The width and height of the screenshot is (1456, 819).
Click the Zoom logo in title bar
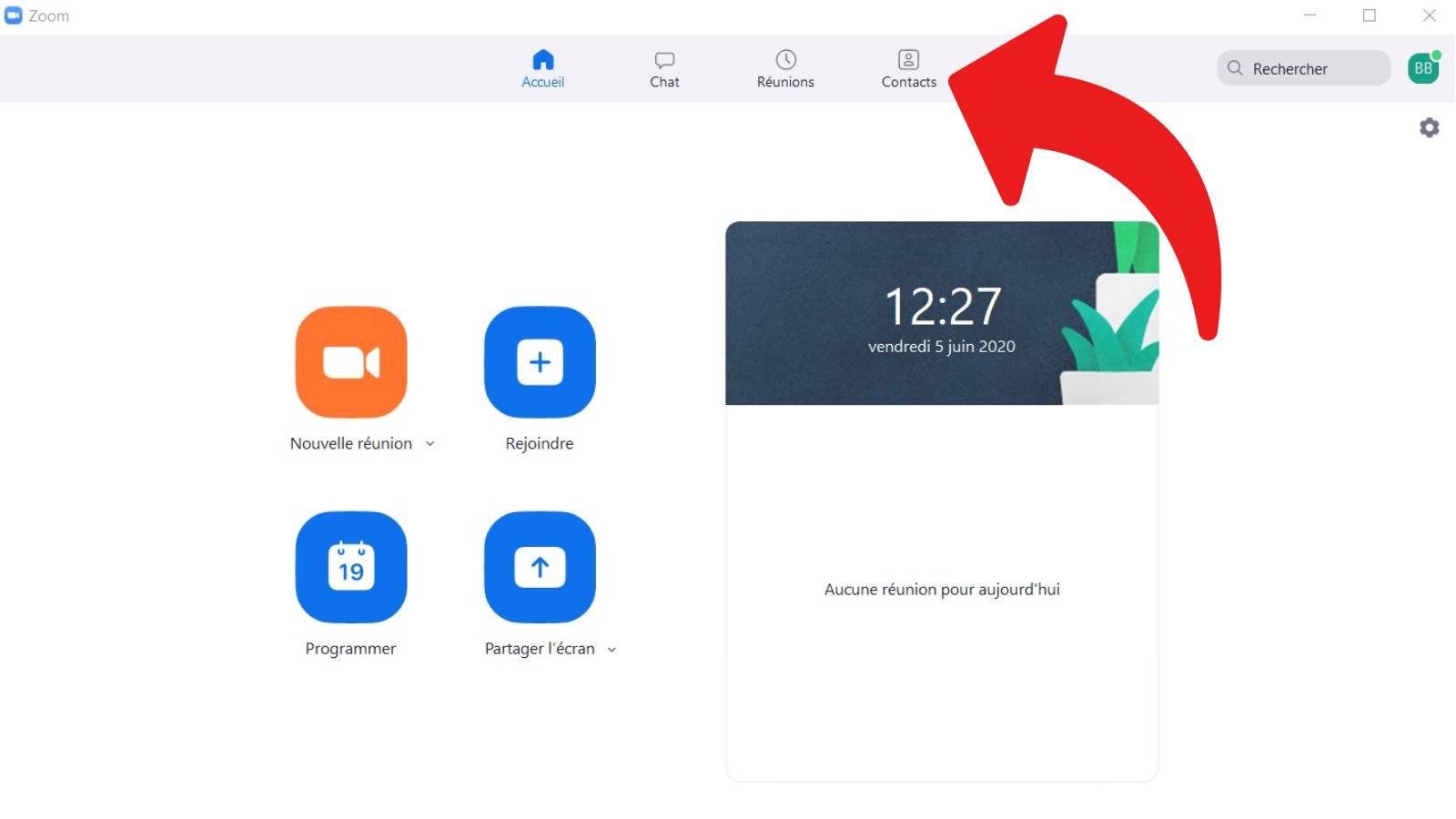[14, 15]
